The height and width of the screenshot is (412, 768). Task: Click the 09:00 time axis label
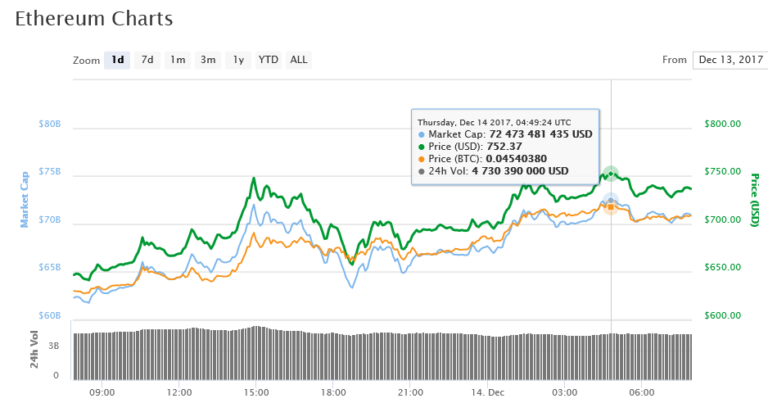tap(102, 392)
